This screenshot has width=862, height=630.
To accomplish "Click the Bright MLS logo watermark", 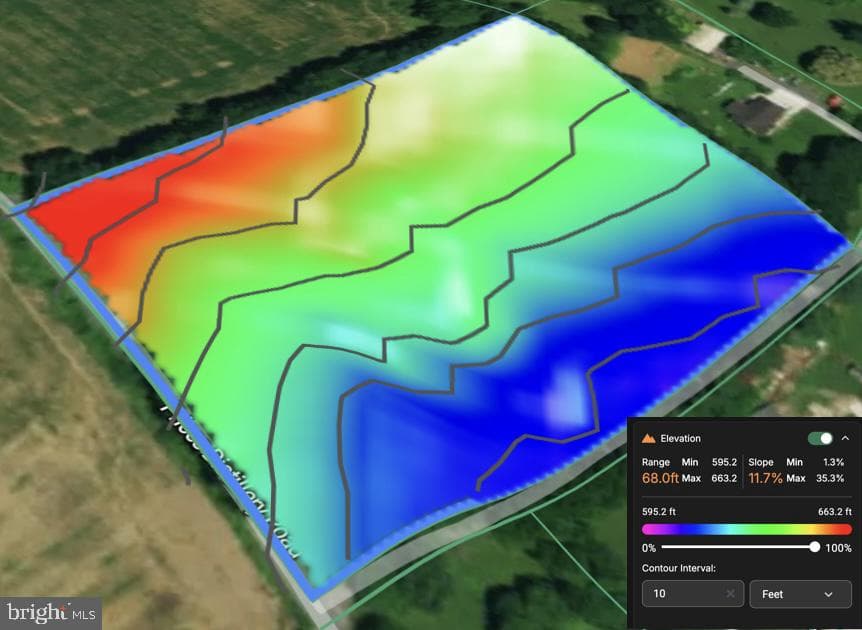I will click(x=51, y=613).
